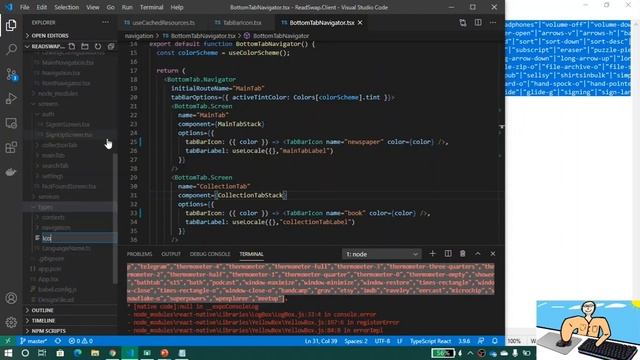Open the Windows Start menu
The height and width of the screenshot is (360, 640).
[x=8, y=353]
